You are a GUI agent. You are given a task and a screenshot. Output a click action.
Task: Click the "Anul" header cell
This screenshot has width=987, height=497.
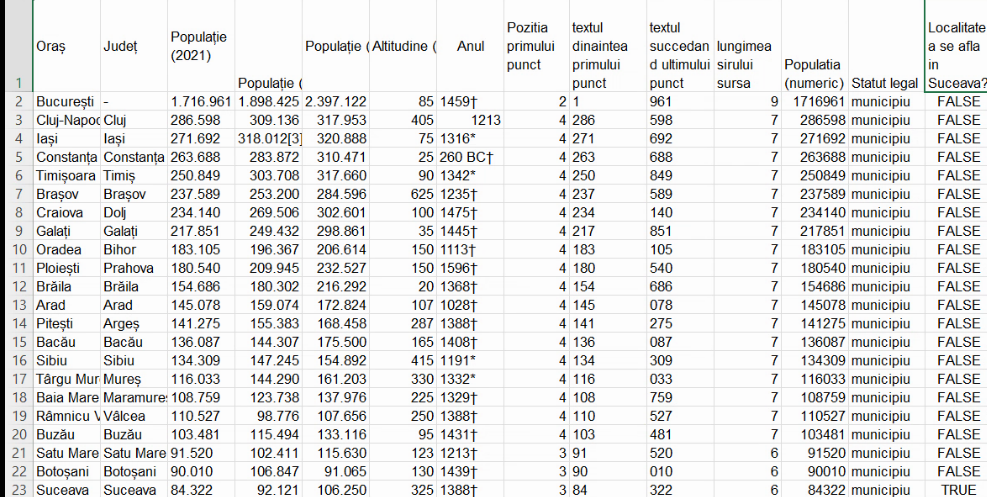tap(470, 46)
